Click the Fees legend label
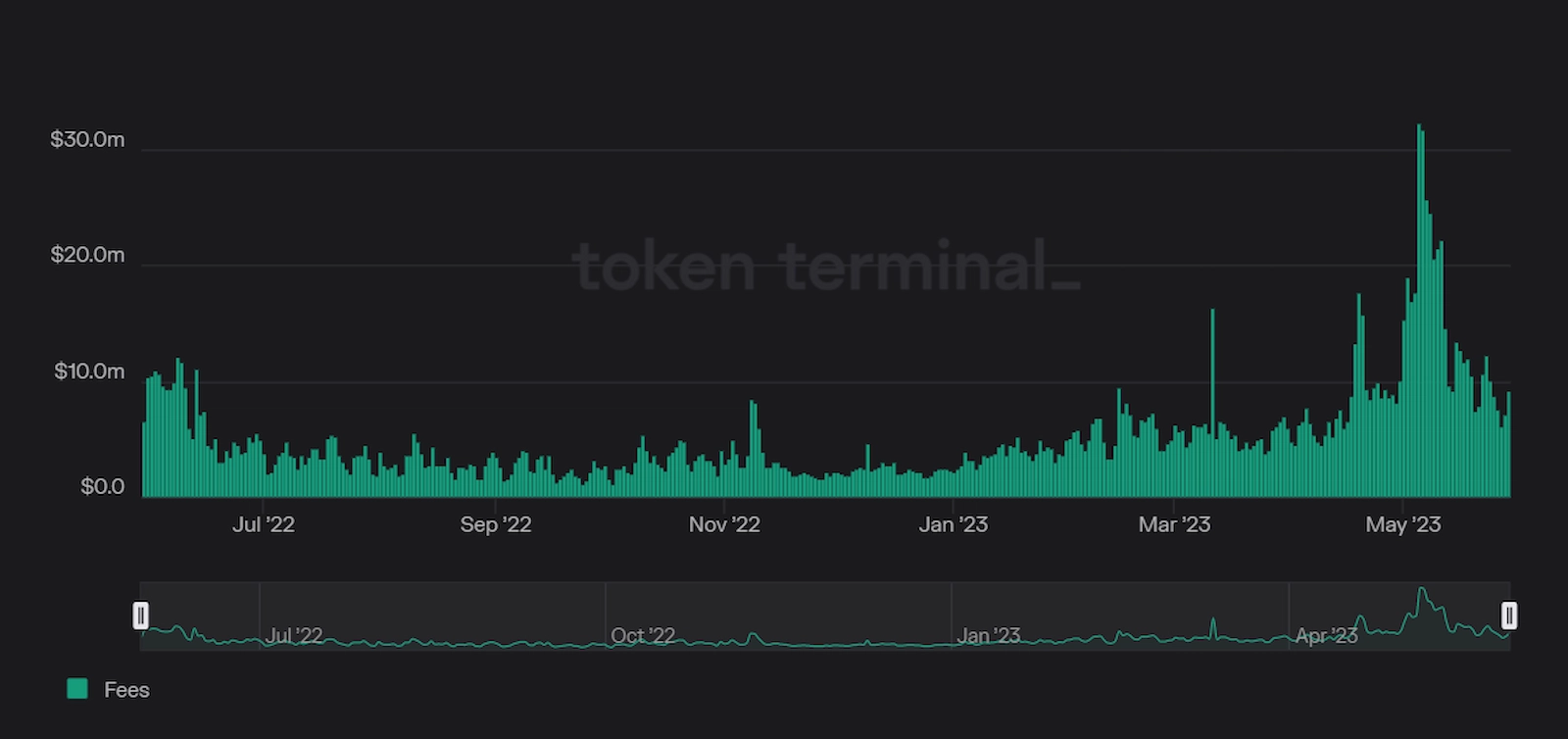1568x739 pixels. pos(126,690)
